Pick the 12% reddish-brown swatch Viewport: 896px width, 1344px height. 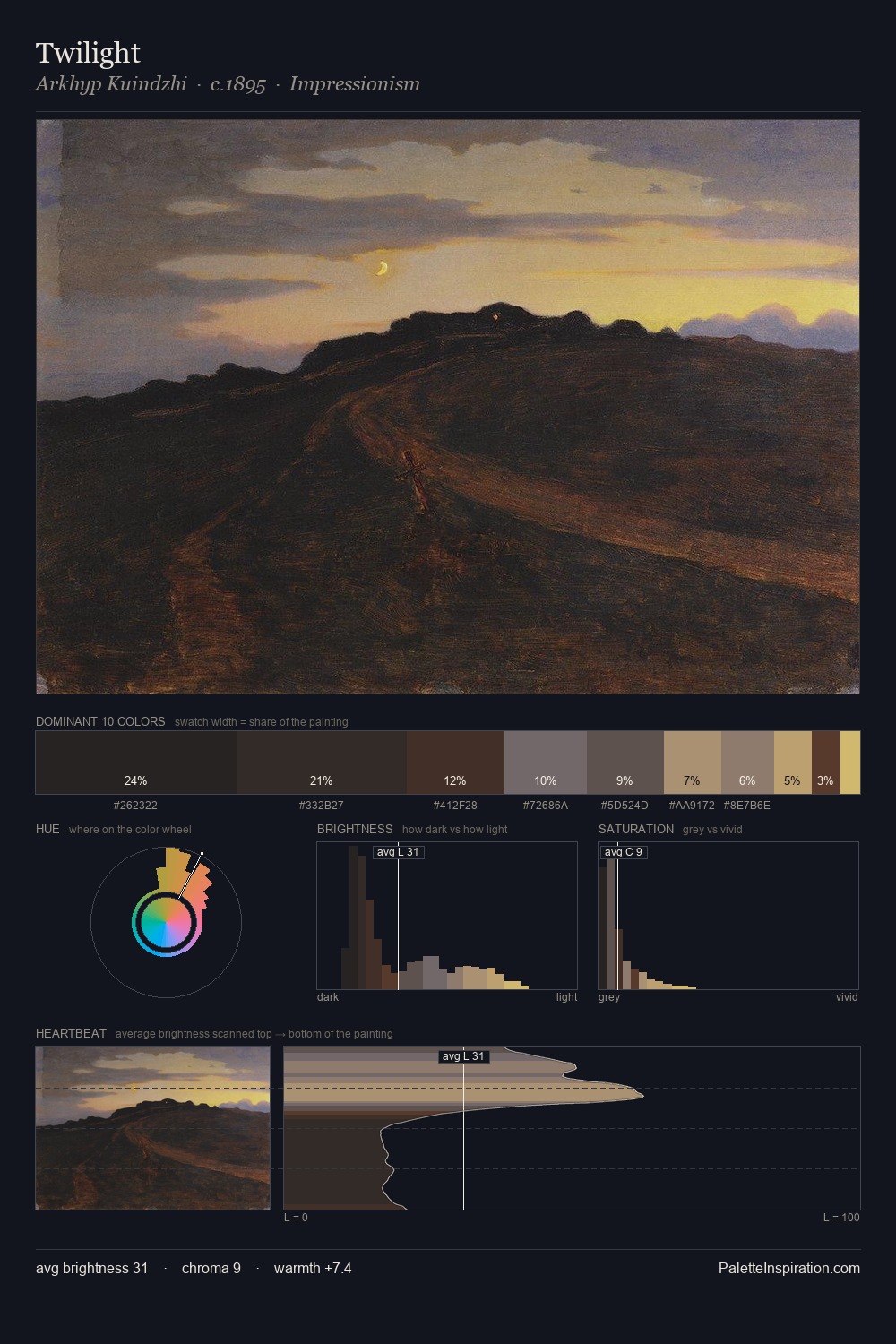pyautogui.click(x=455, y=762)
